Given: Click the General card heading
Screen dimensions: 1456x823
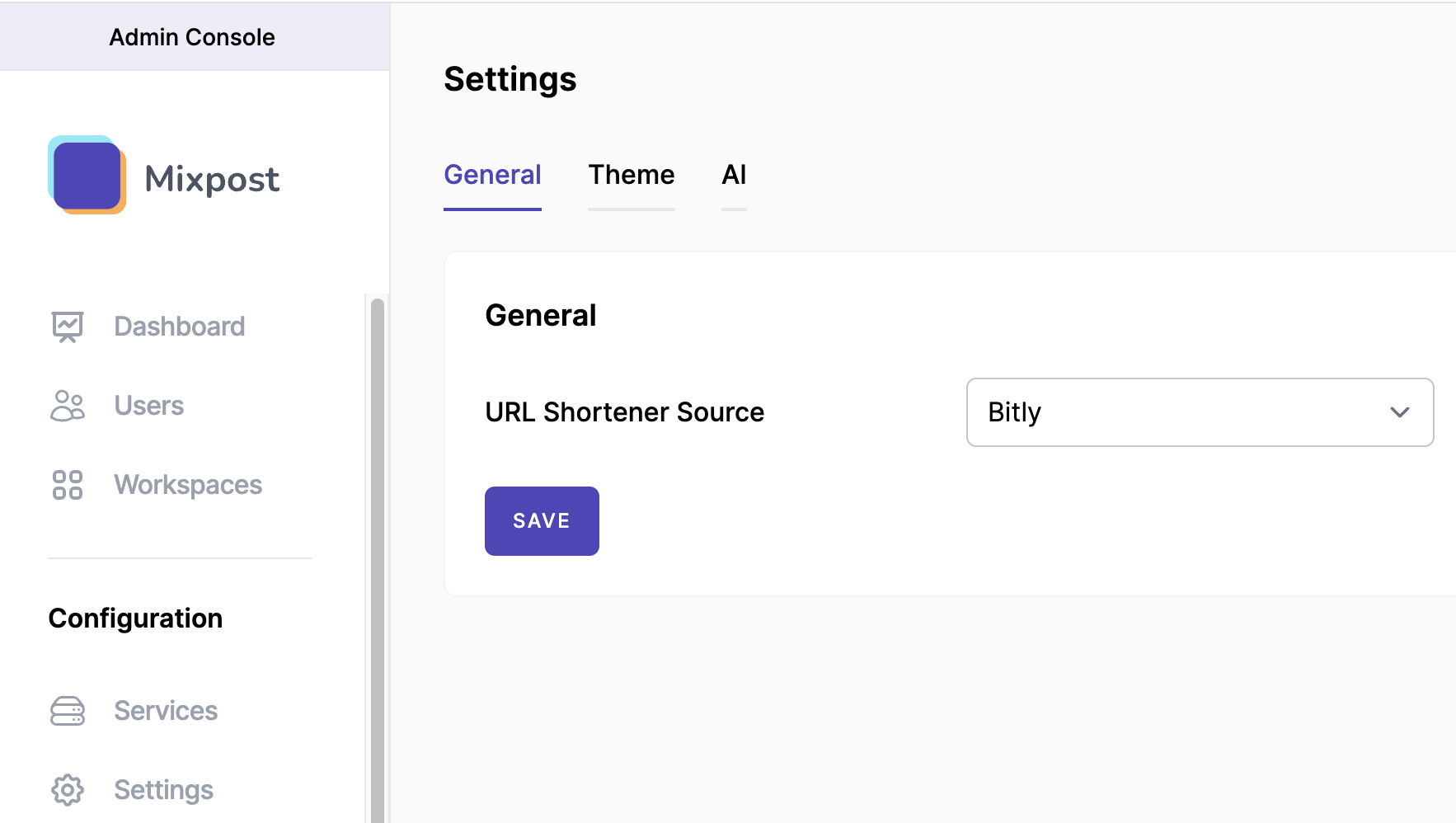Looking at the screenshot, I should click(541, 316).
